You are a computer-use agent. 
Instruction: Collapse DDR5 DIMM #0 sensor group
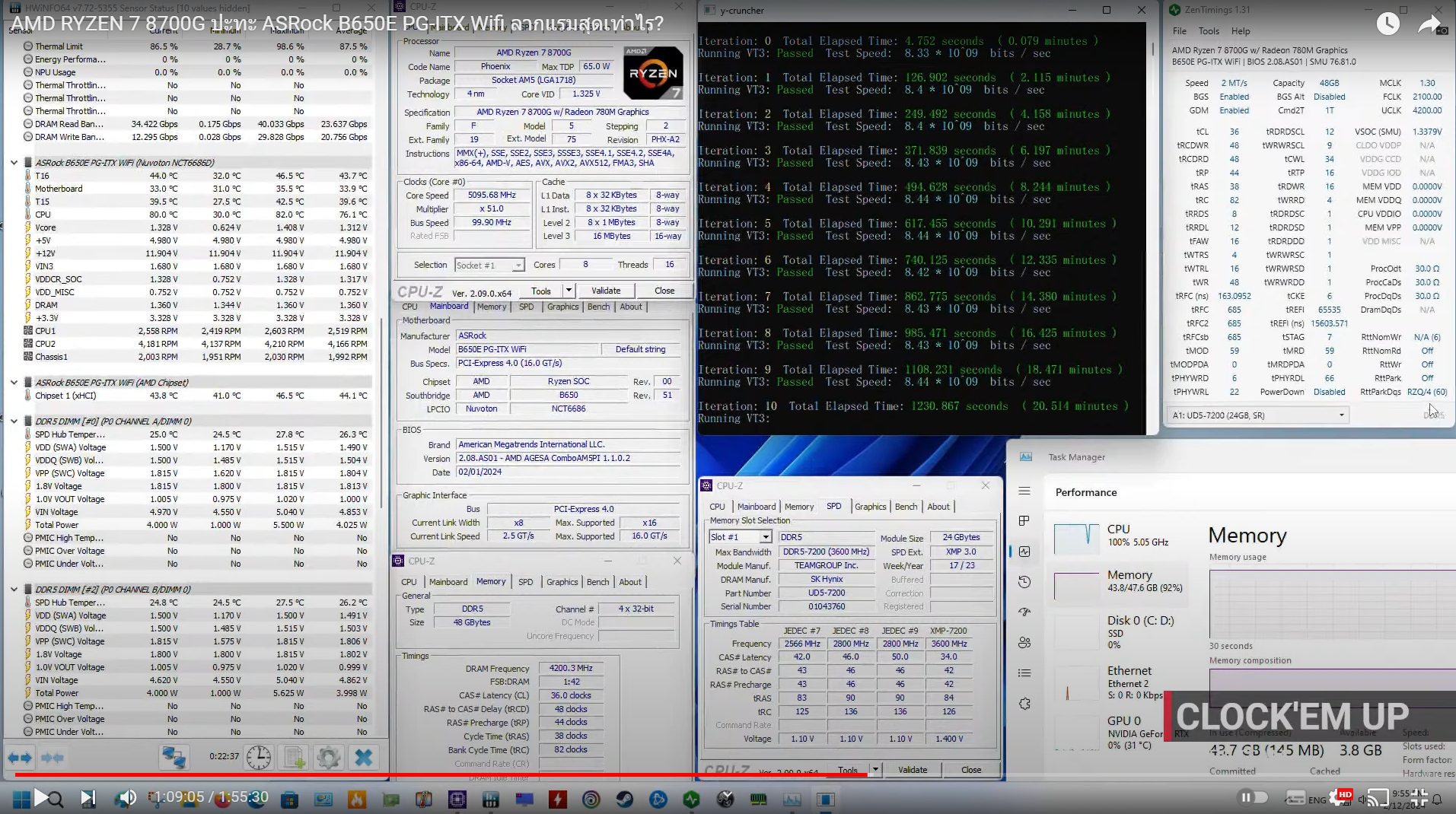point(14,421)
